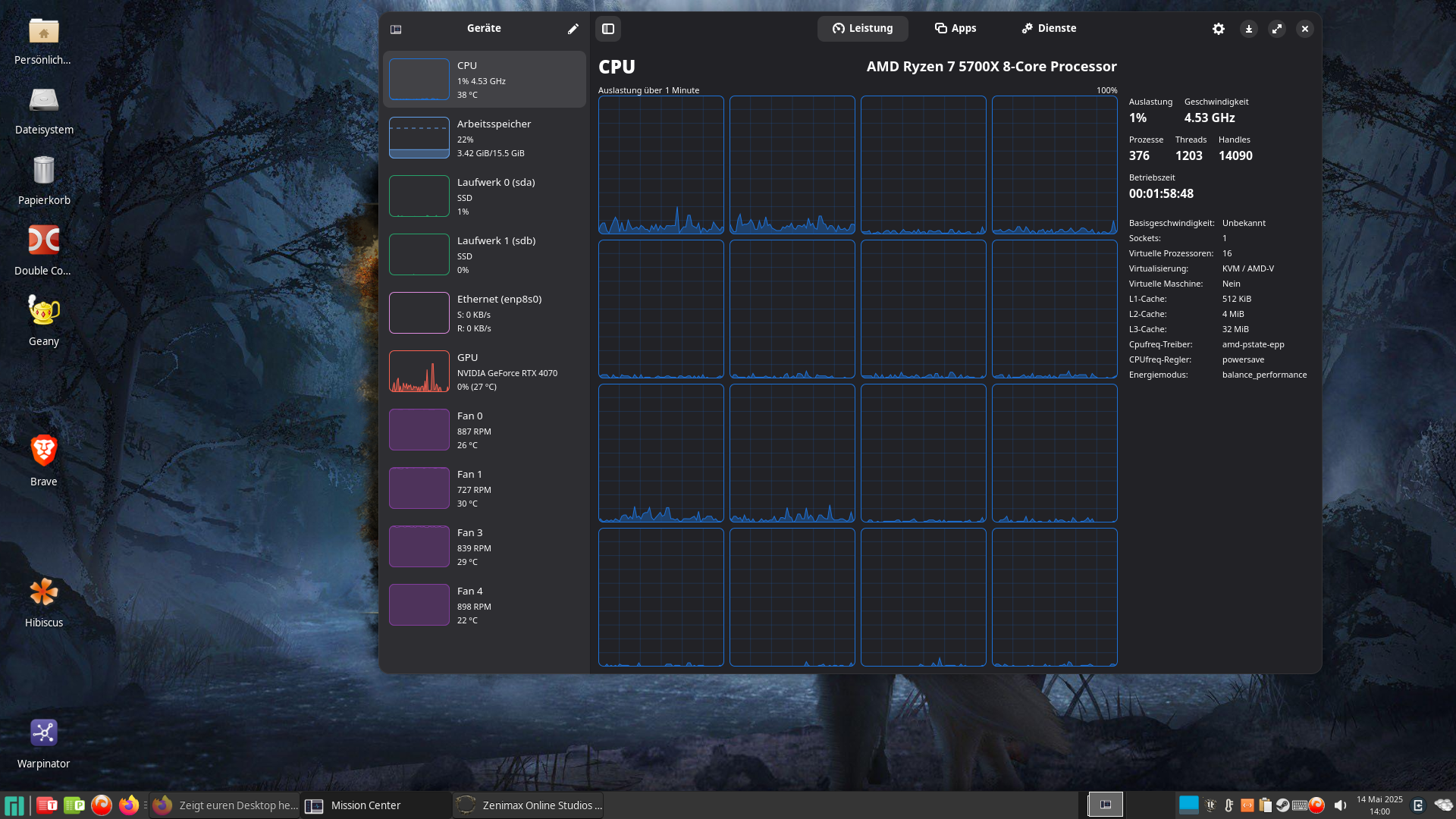Click the Steam tray icon
The image size is (1456, 819).
tap(1282, 805)
